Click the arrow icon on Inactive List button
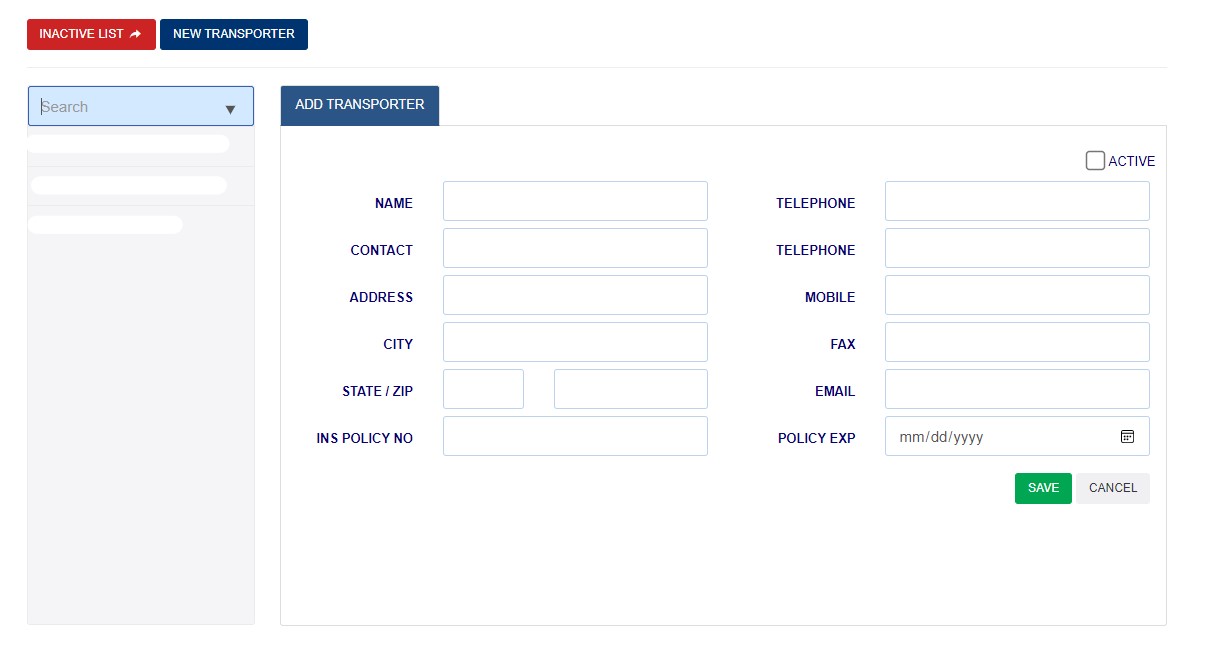Image resolution: width=1221 pixels, height=648 pixels. pos(136,34)
